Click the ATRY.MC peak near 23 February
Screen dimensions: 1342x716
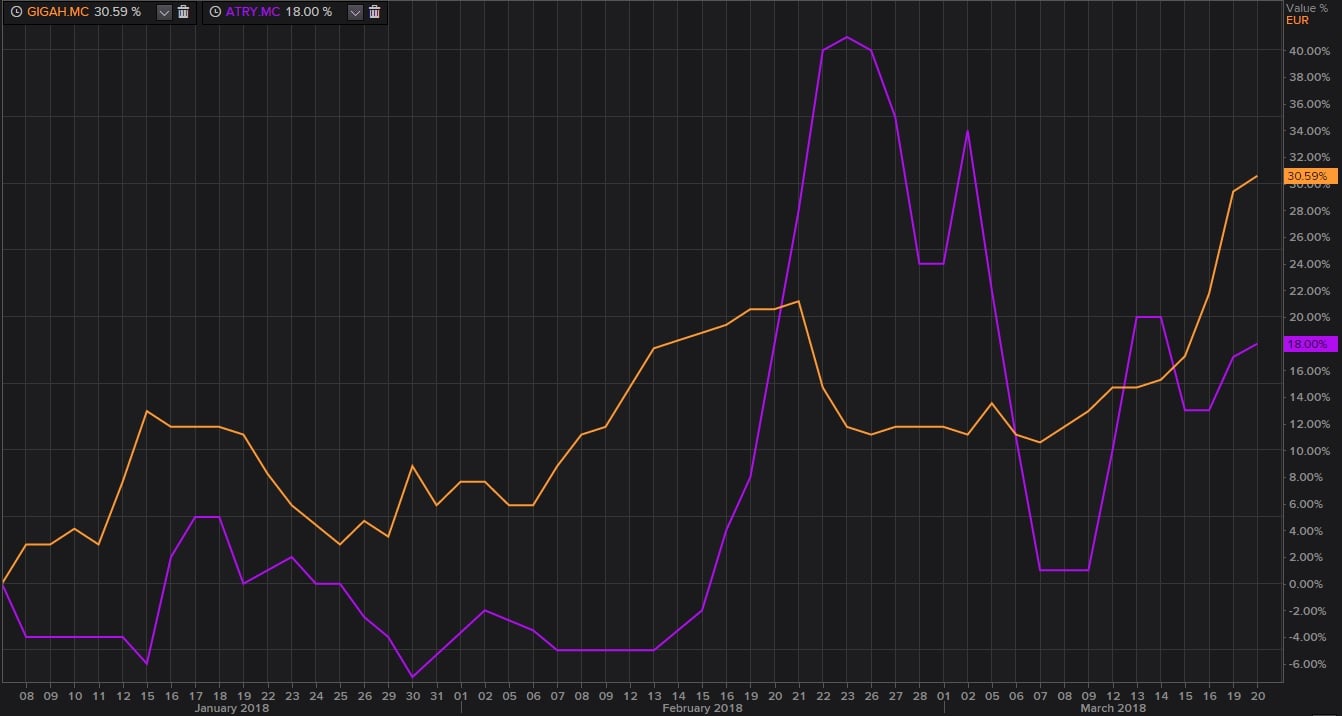[847, 37]
